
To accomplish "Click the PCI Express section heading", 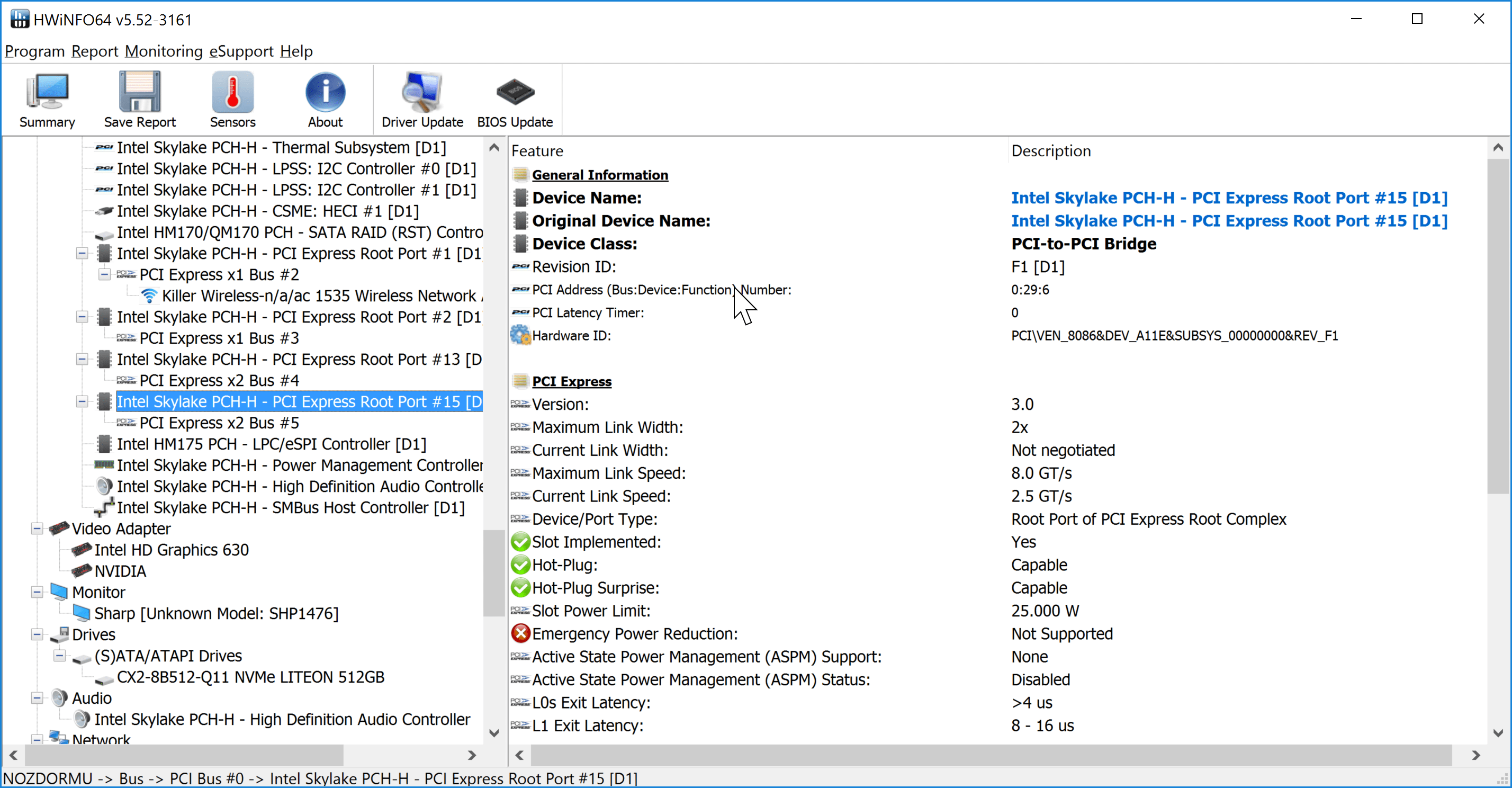I will click(572, 382).
